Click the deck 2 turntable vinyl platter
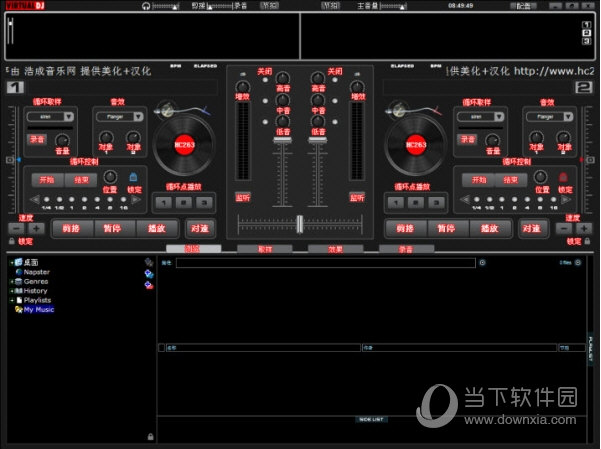 pyautogui.click(x=416, y=145)
